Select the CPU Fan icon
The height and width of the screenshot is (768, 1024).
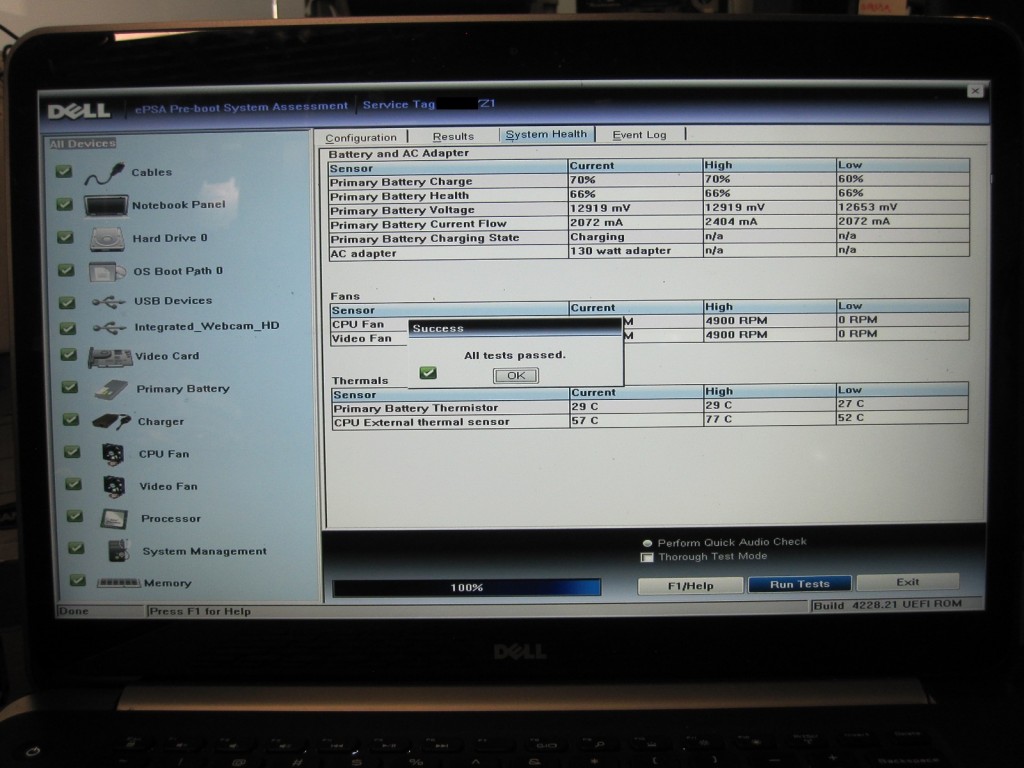113,454
